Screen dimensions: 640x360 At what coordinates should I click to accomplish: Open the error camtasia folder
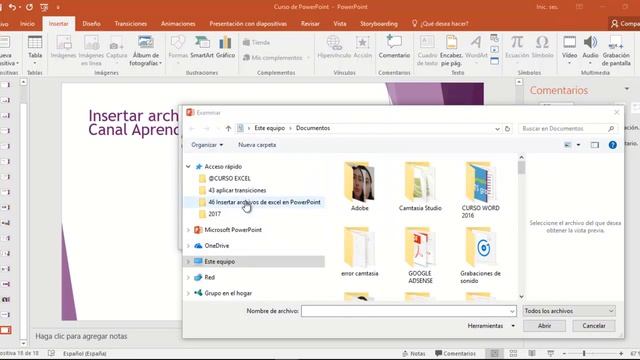(360, 252)
